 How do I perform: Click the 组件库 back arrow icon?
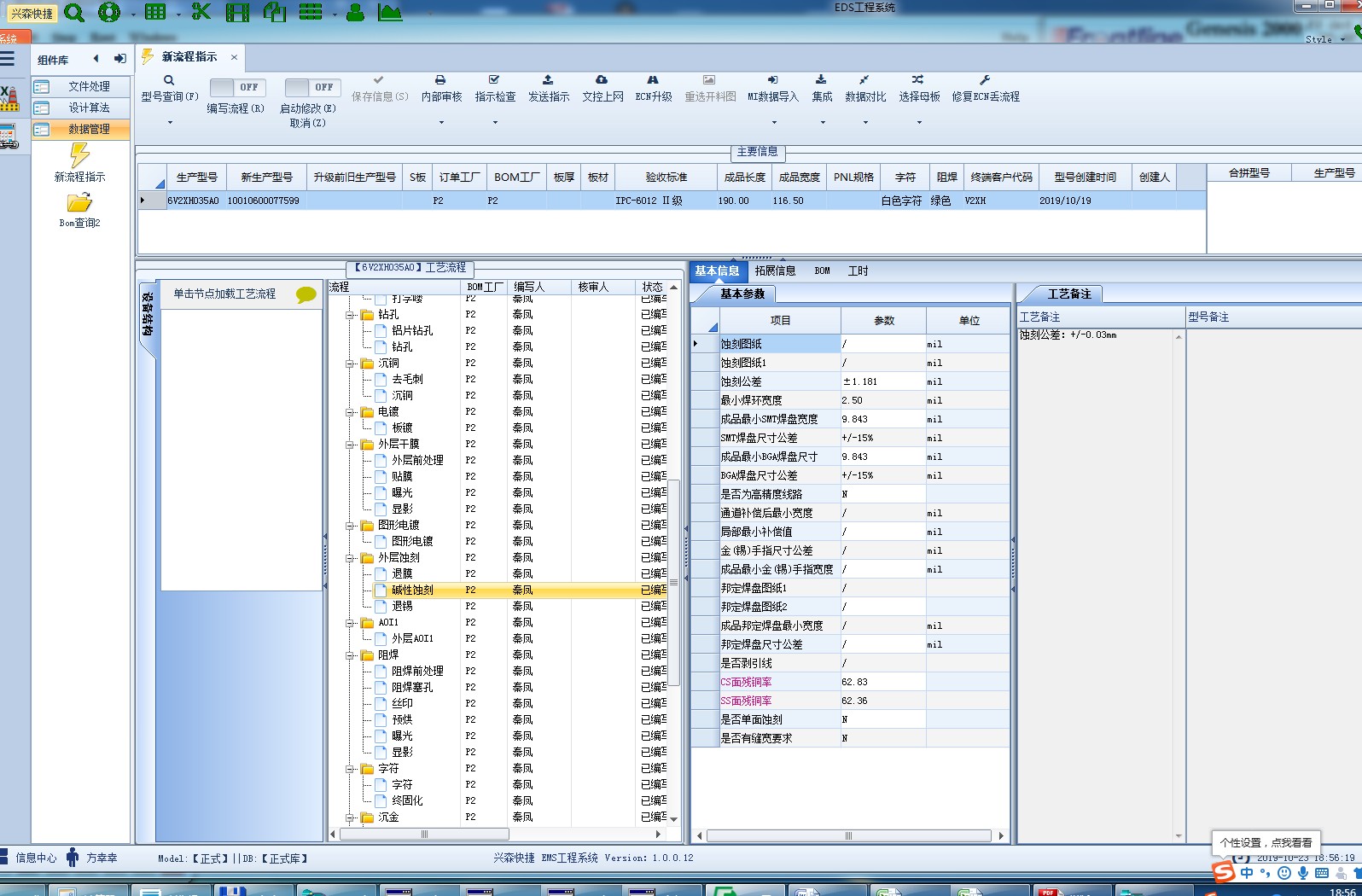[x=96, y=59]
